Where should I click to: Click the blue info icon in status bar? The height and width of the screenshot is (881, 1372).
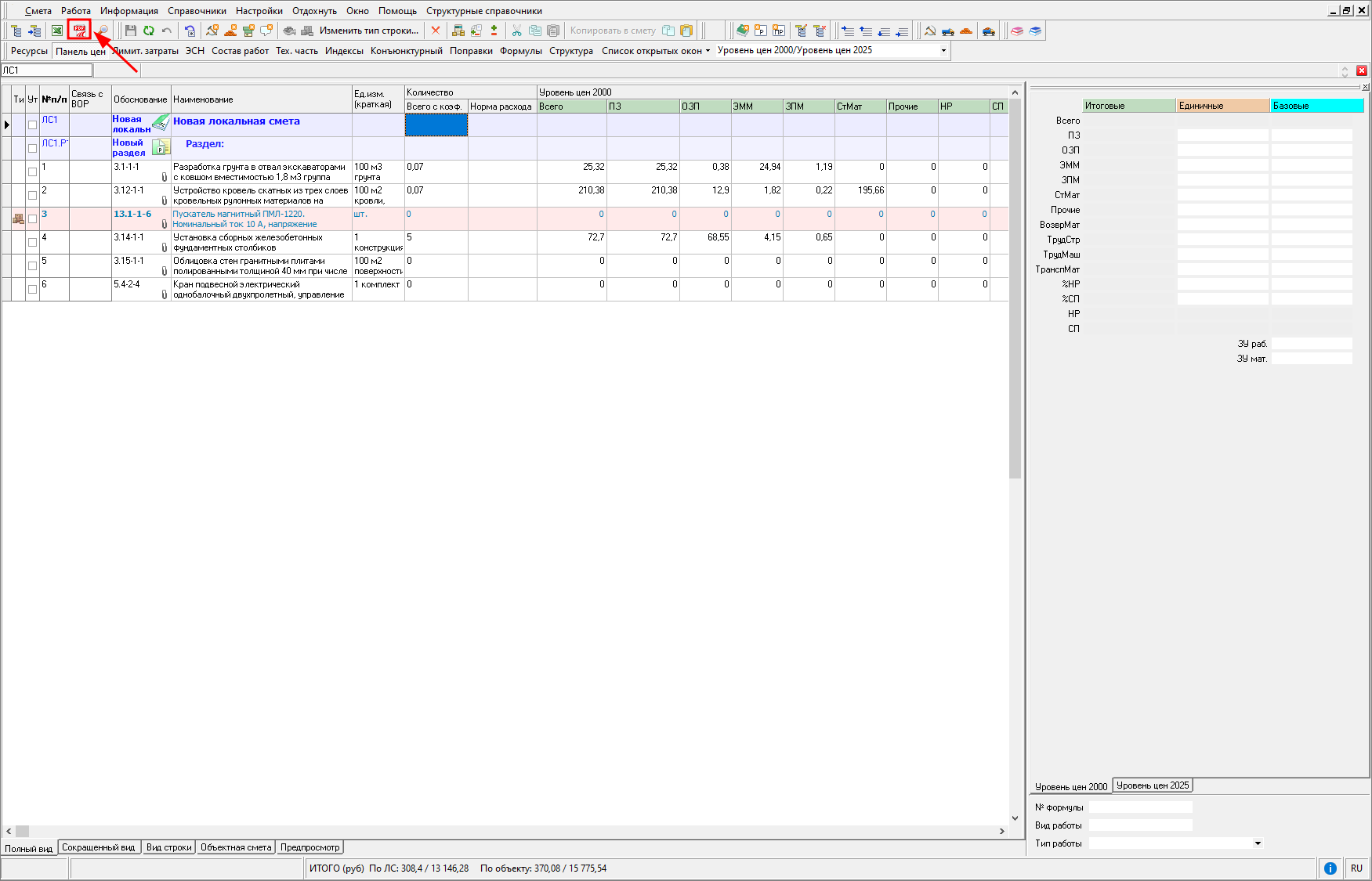1330,868
